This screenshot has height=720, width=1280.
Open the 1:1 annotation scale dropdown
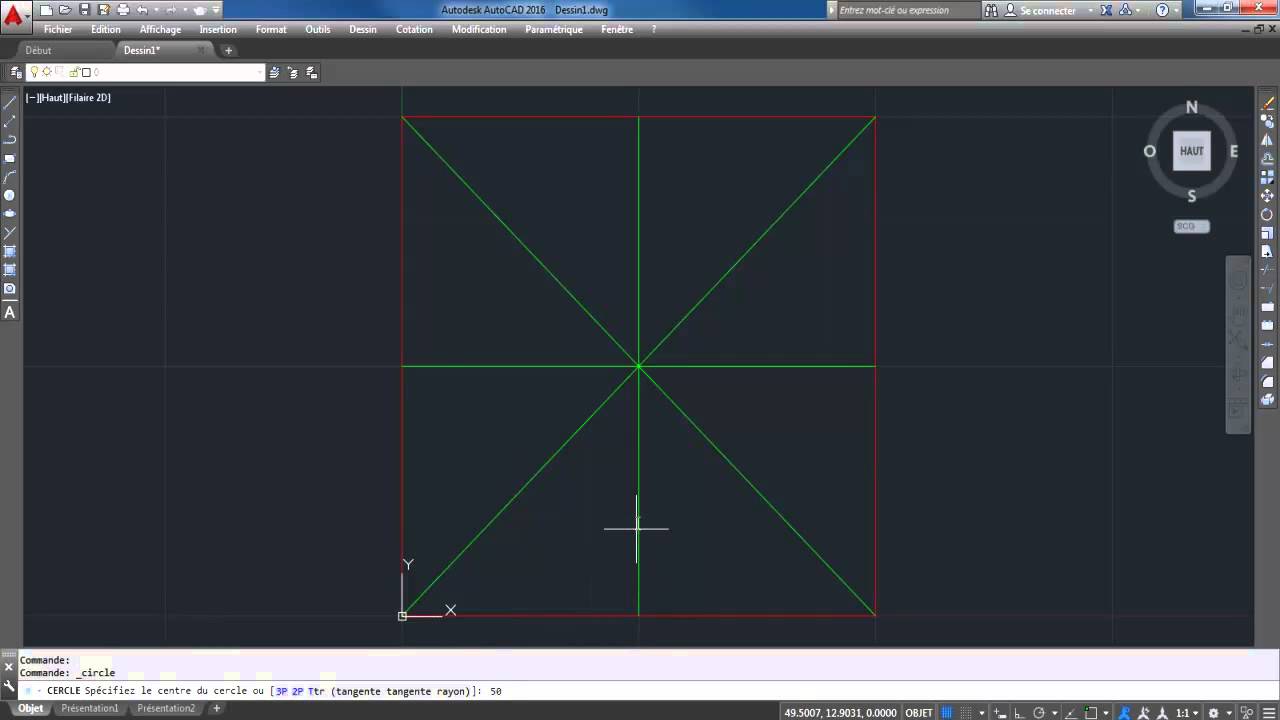[1187, 713]
